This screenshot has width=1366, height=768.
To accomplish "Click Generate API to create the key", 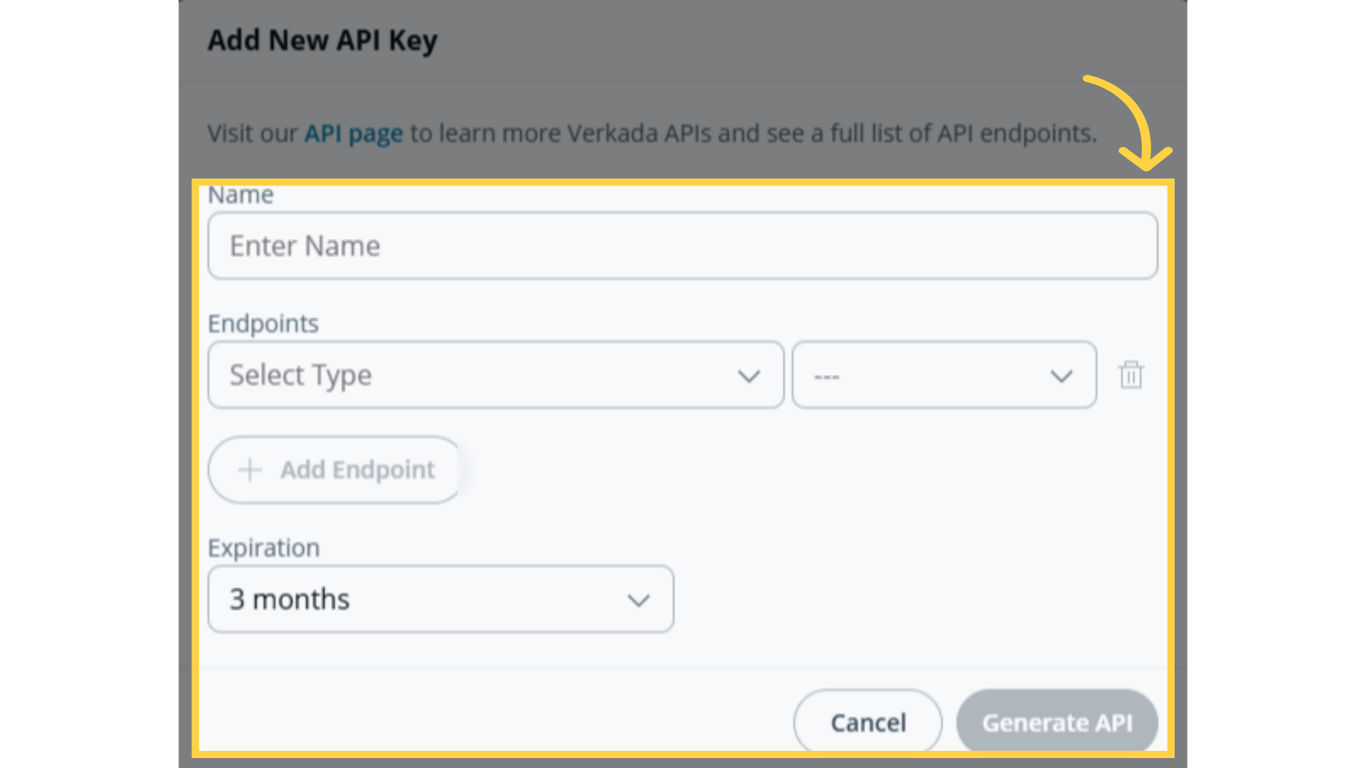I will 1057,722.
